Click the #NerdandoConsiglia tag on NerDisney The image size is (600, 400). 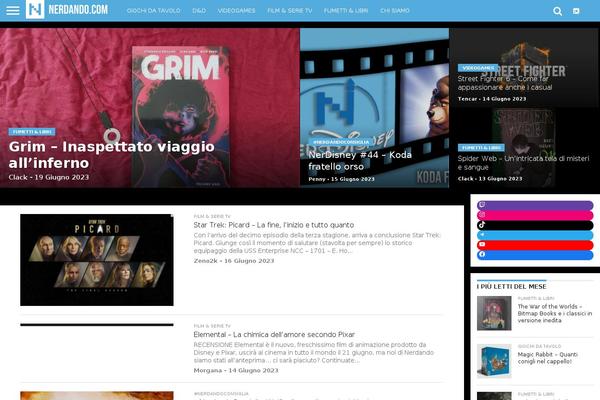(x=341, y=142)
